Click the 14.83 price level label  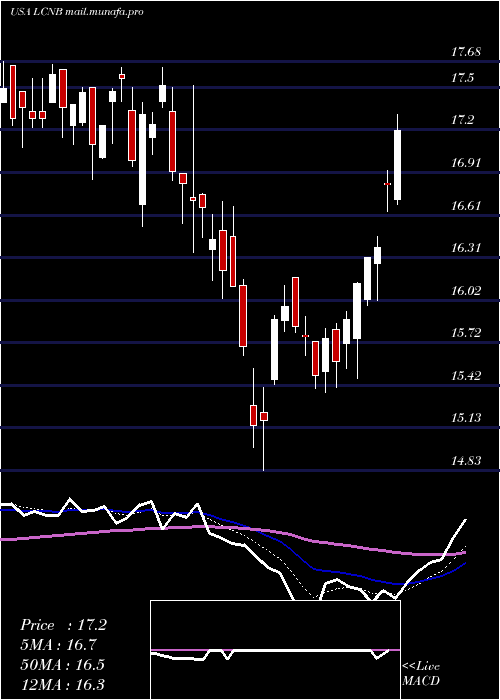click(466, 460)
